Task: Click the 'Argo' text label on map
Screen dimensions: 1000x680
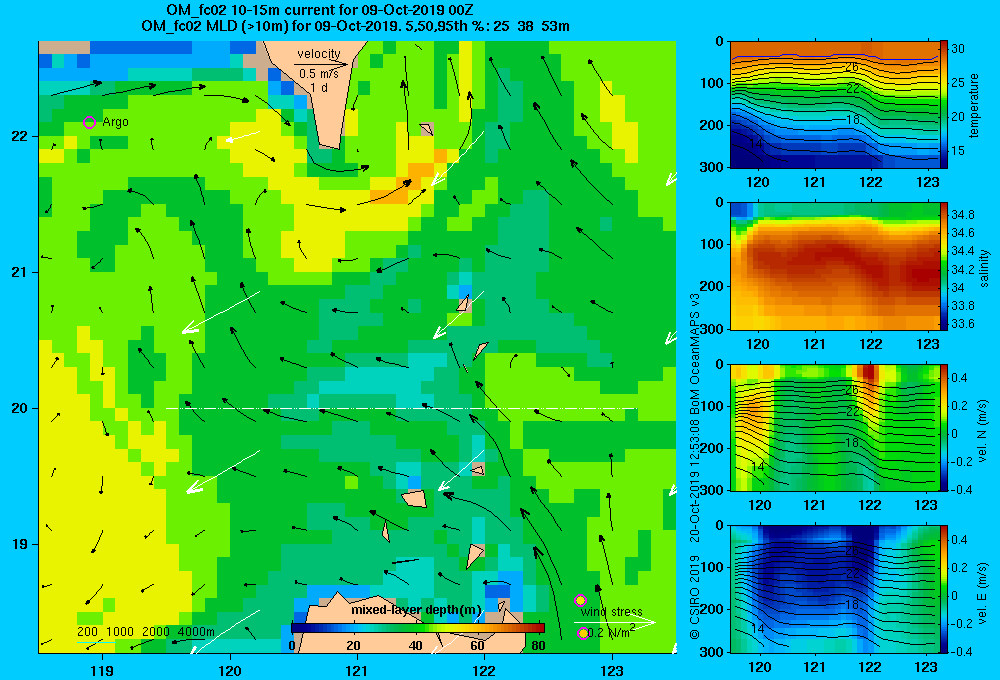Action: (115, 122)
